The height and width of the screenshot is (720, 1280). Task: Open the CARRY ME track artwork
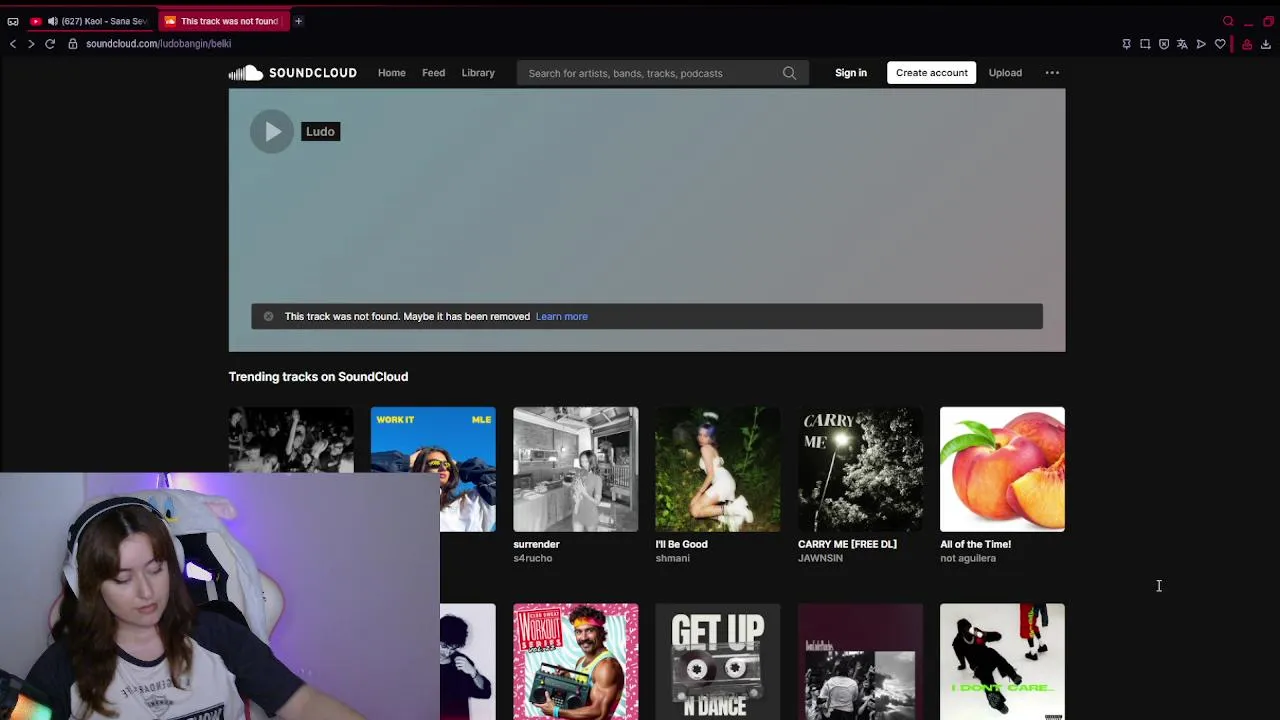pyautogui.click(x=860, y=469)
